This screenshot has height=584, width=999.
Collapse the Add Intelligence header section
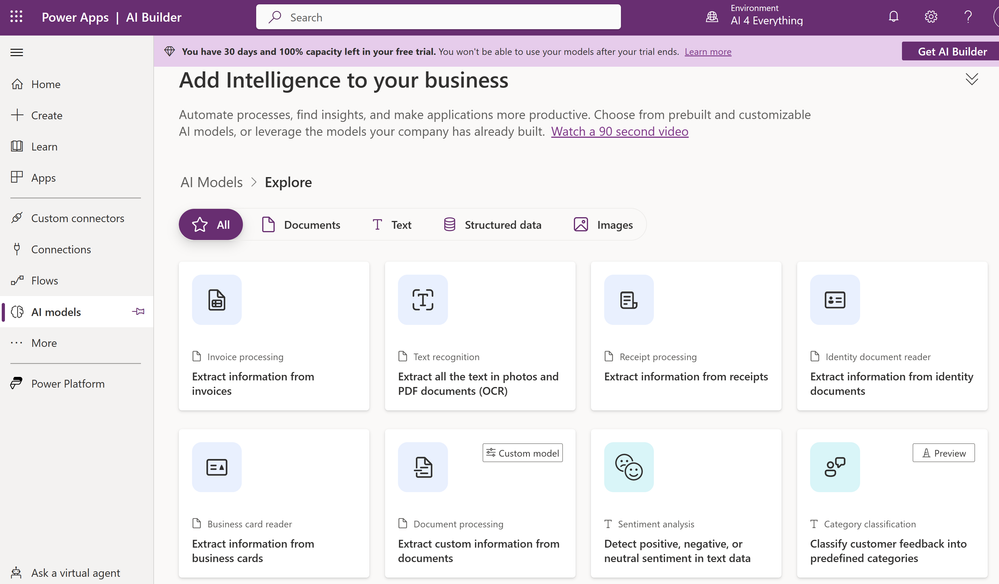[972, 79]
